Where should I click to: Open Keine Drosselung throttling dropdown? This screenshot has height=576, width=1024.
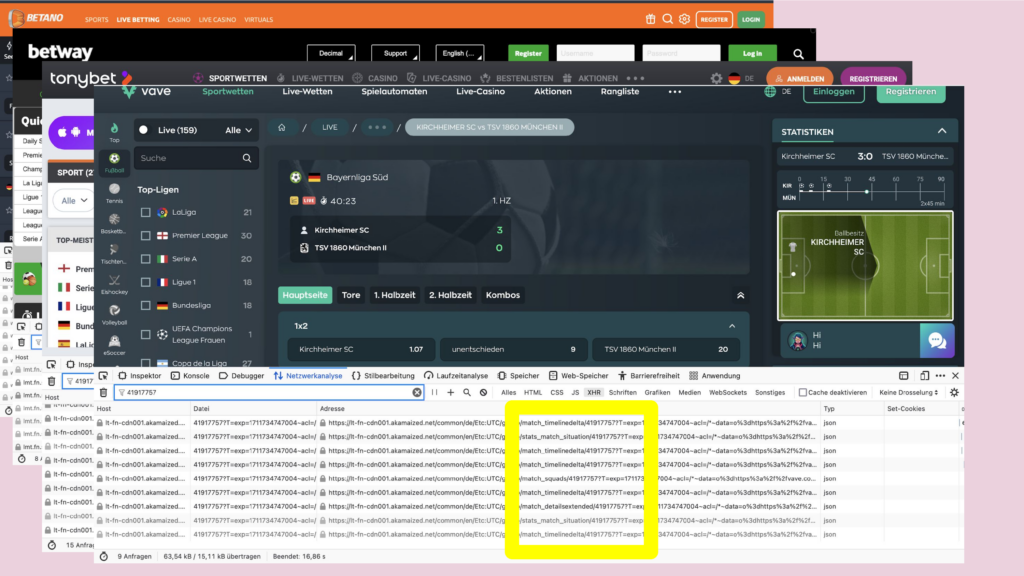pos(908,392)
